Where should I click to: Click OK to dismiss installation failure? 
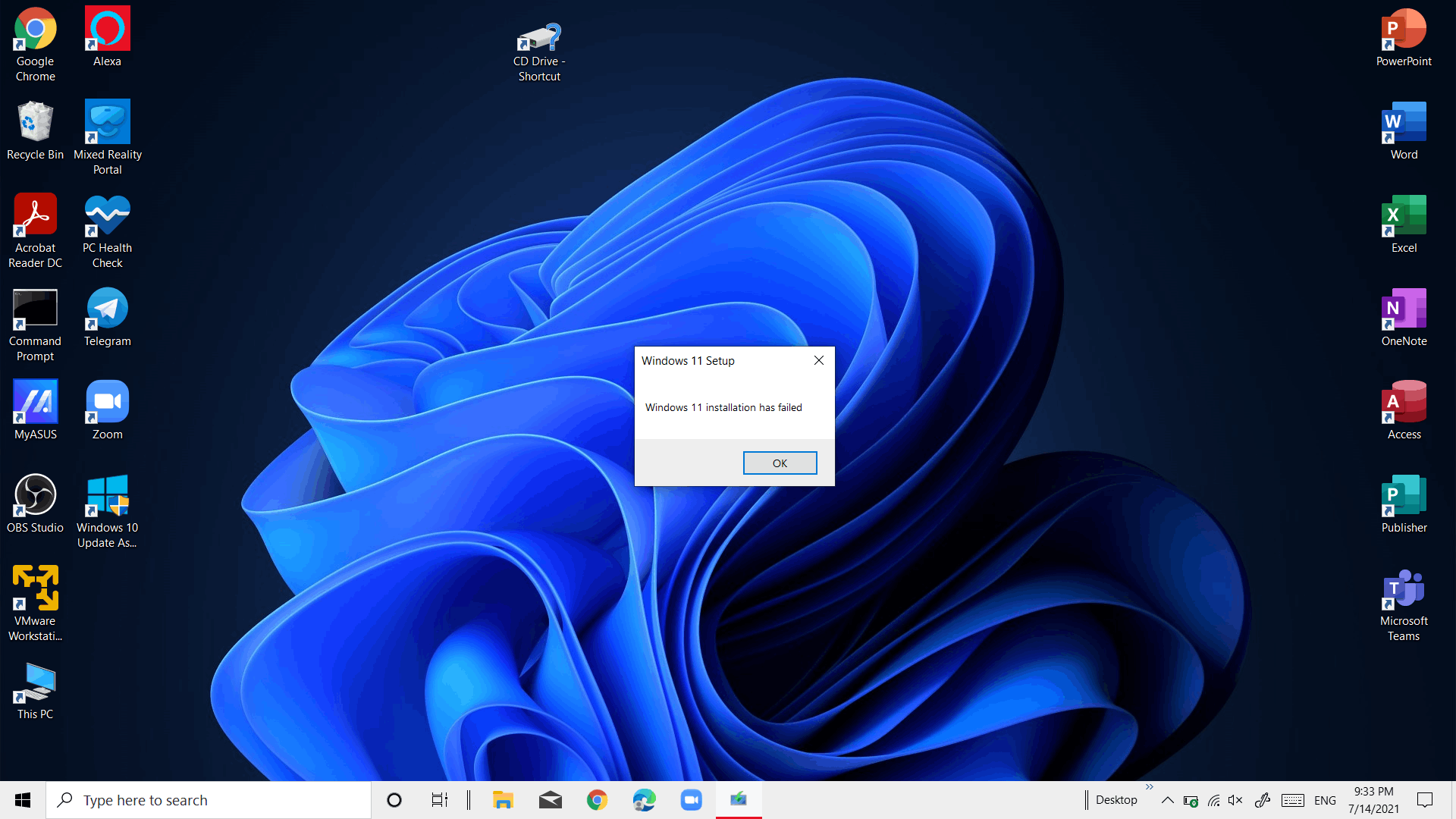tap(779, 463)
